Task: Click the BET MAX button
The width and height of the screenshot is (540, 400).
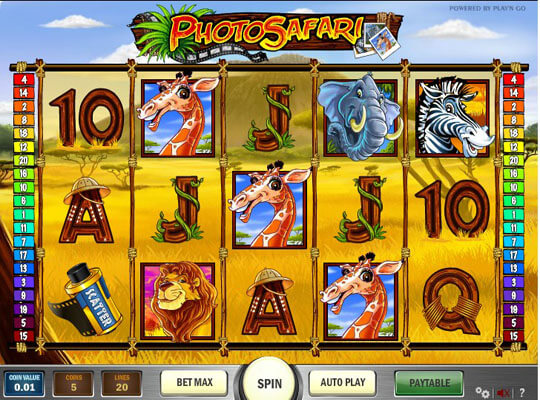Action: [x=194, y=382]
